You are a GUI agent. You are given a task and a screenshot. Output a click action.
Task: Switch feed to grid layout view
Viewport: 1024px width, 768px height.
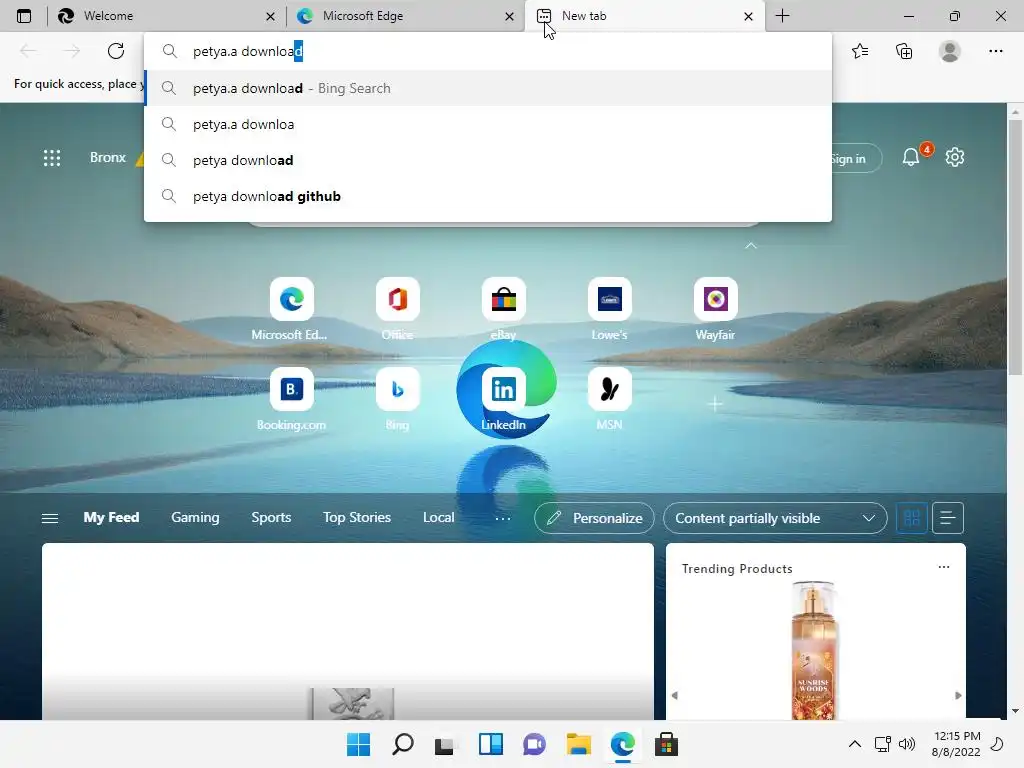(x=912, y=518)
